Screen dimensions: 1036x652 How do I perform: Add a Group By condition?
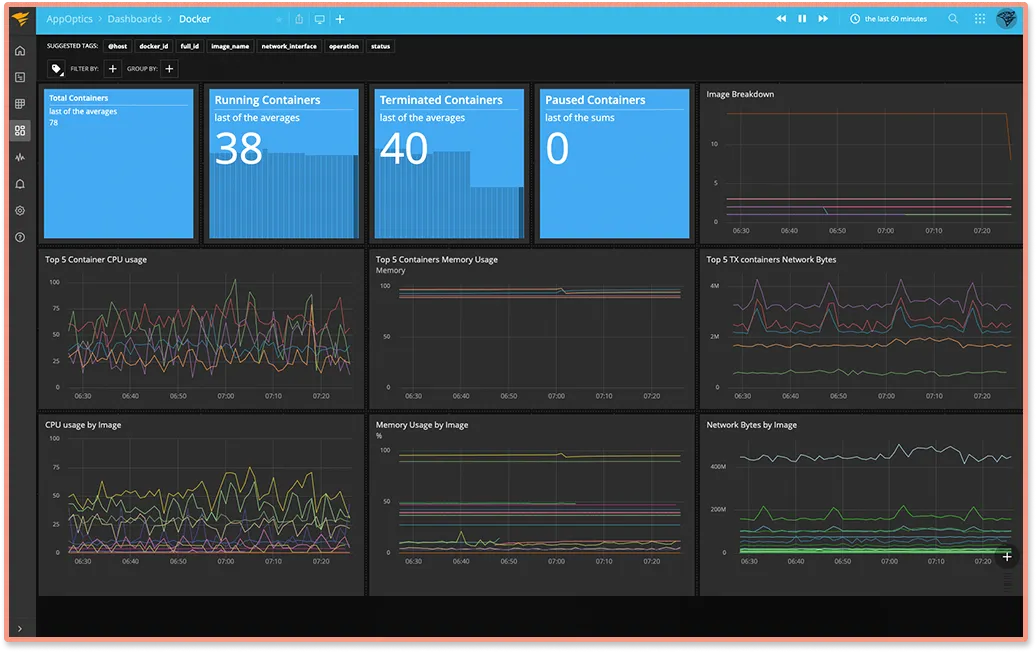click(x=169, y=69)
